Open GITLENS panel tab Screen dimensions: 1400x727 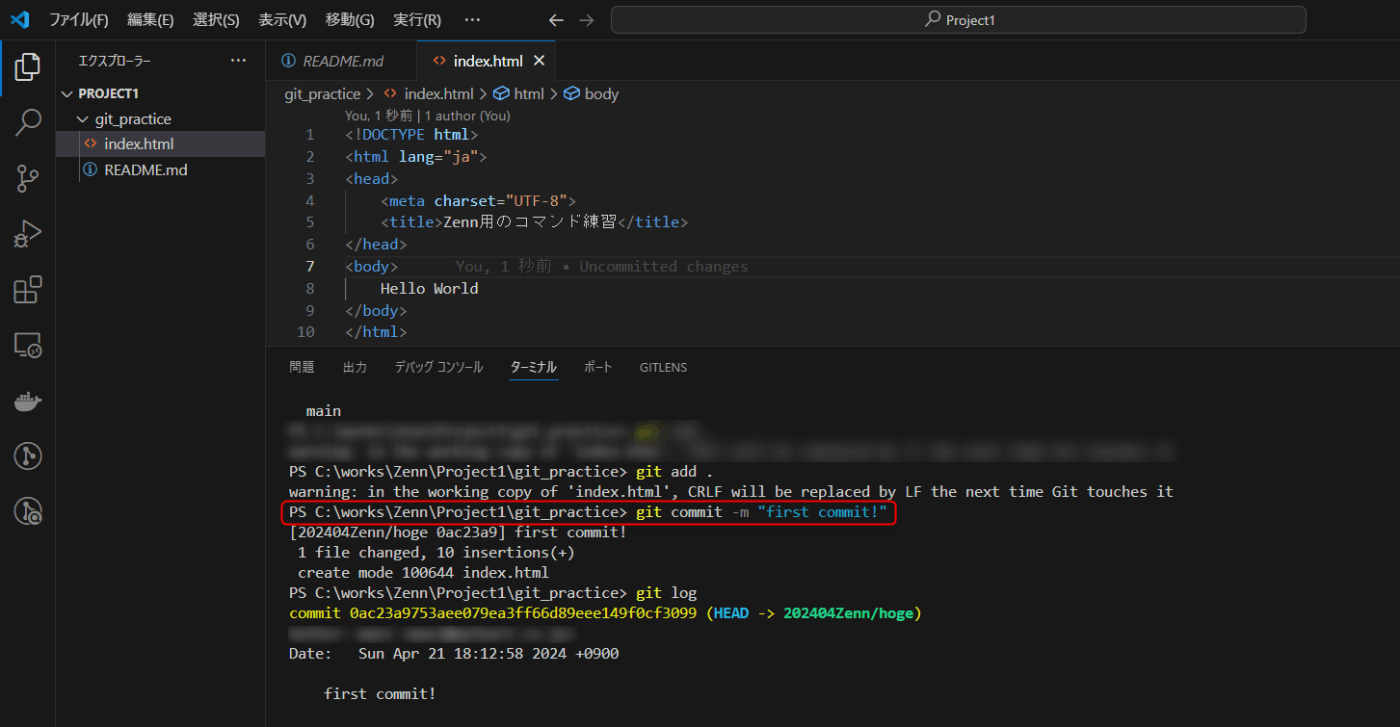[x=663, y=367]
